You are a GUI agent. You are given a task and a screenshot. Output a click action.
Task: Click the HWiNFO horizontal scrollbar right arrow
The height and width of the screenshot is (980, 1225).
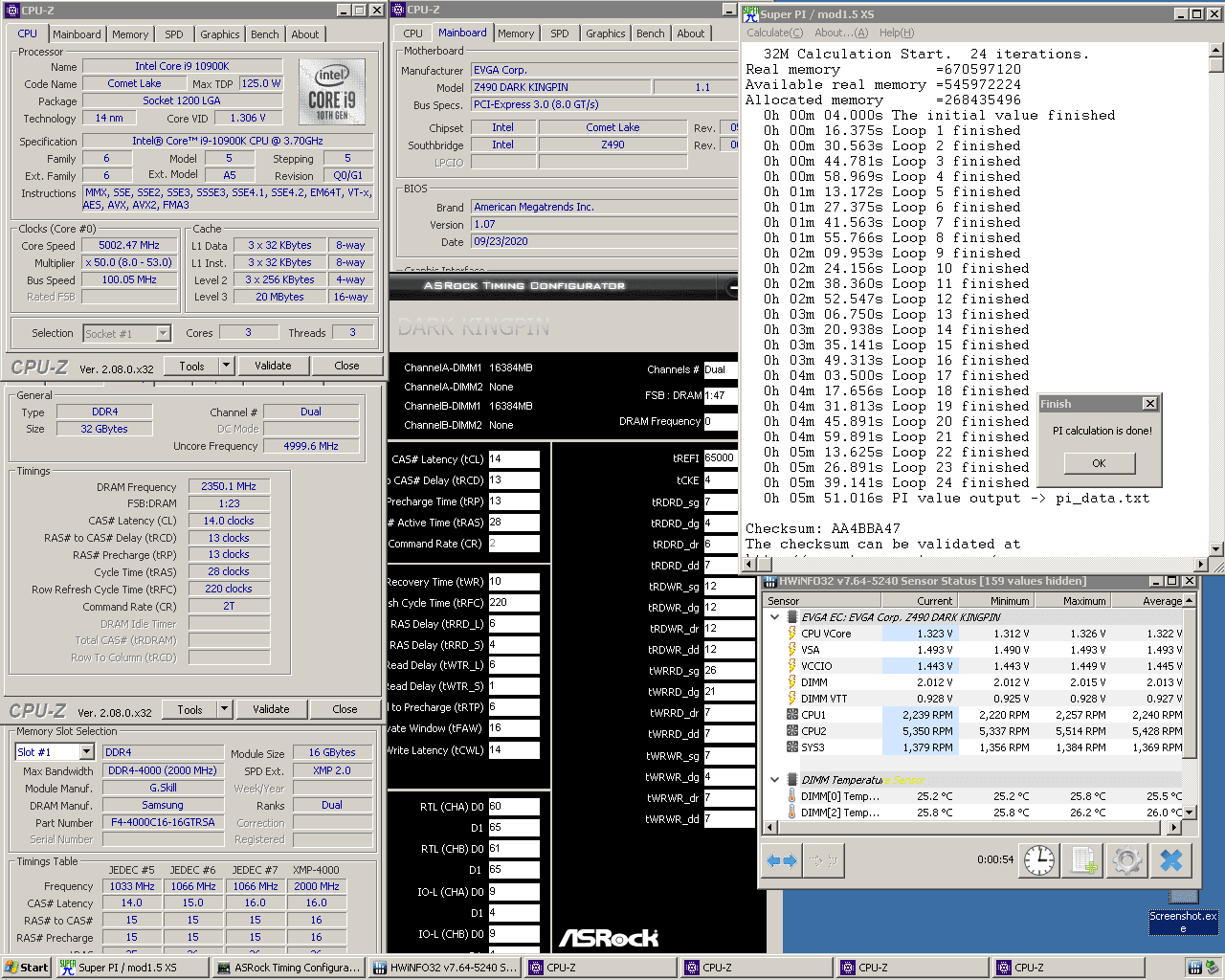click(x=1174, y=827)
